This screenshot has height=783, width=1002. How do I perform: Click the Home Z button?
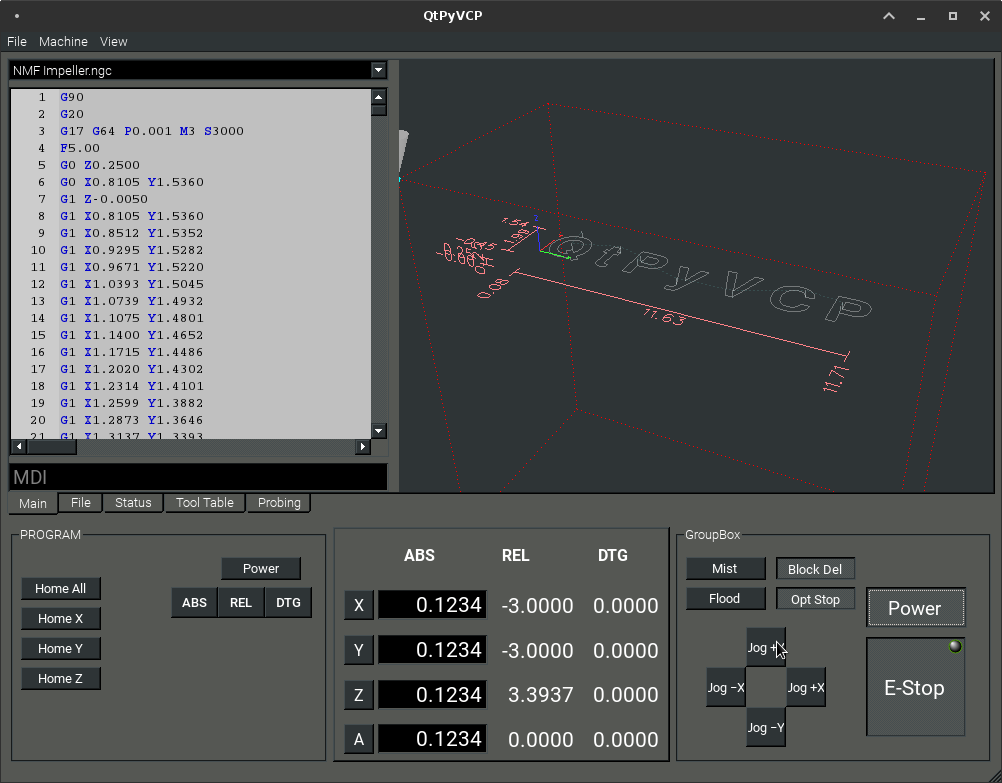pyautogui.click(x=61, y=679)
